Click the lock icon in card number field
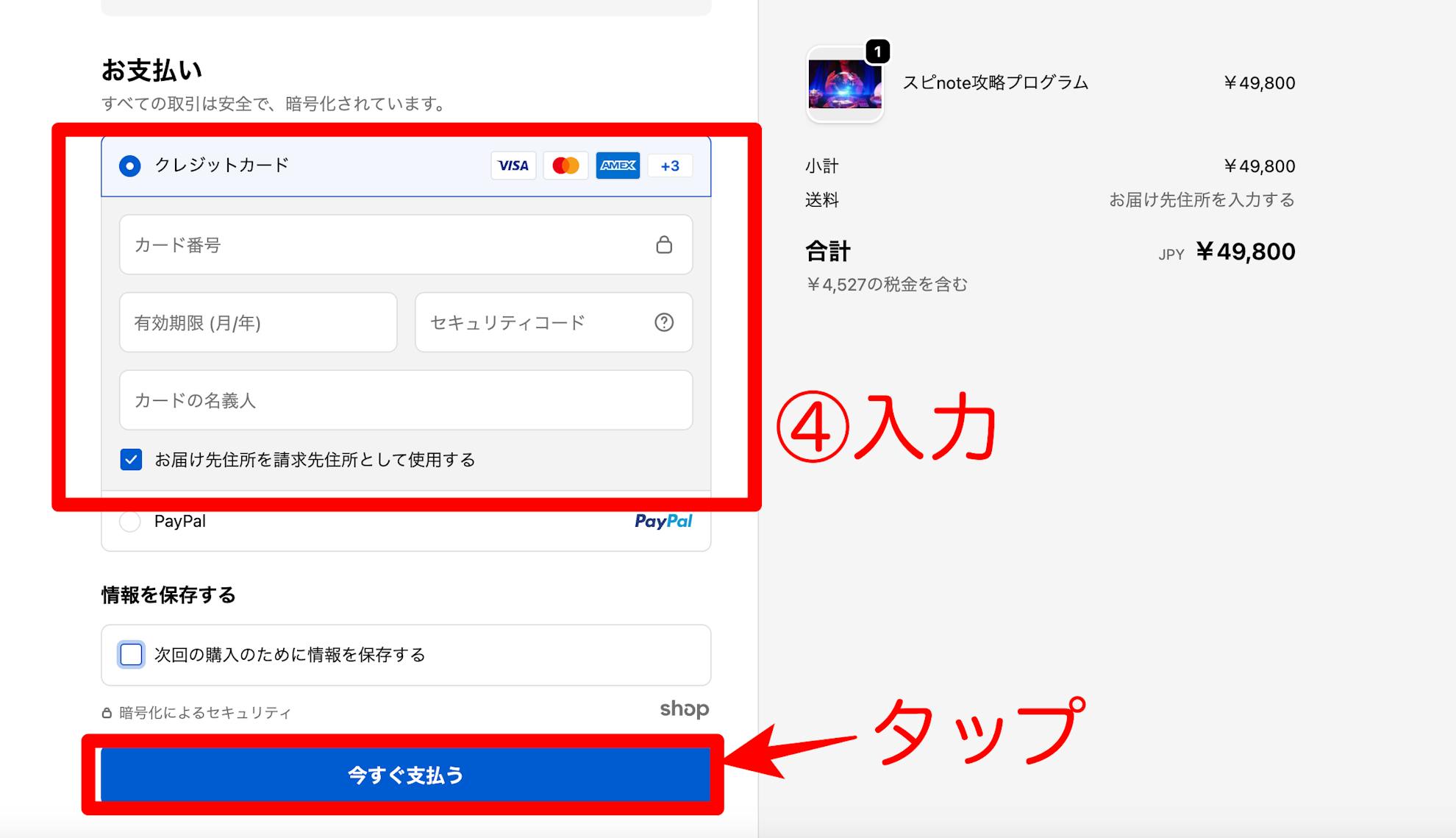The height and width of the screenshot is (838, 1456). 664,245
